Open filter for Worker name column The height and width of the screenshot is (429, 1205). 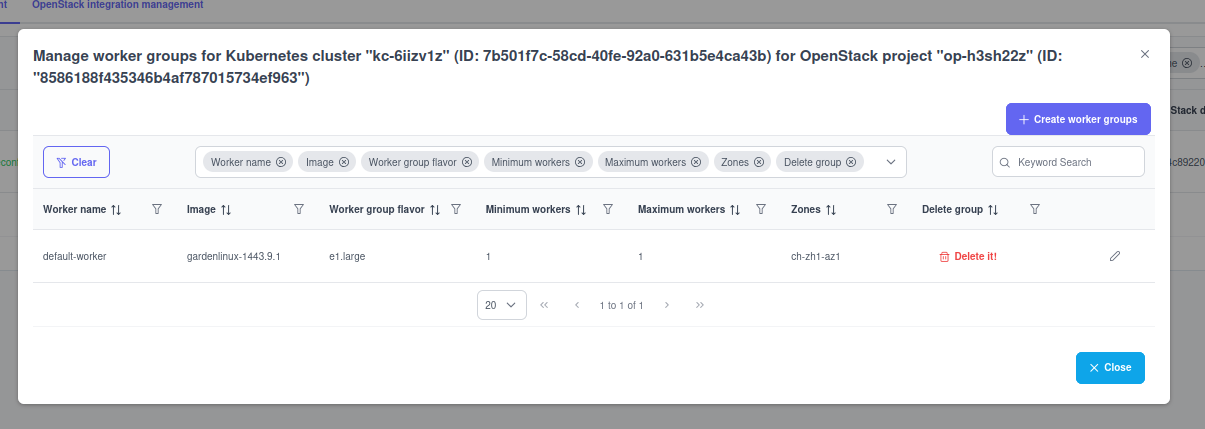[157, 209]
